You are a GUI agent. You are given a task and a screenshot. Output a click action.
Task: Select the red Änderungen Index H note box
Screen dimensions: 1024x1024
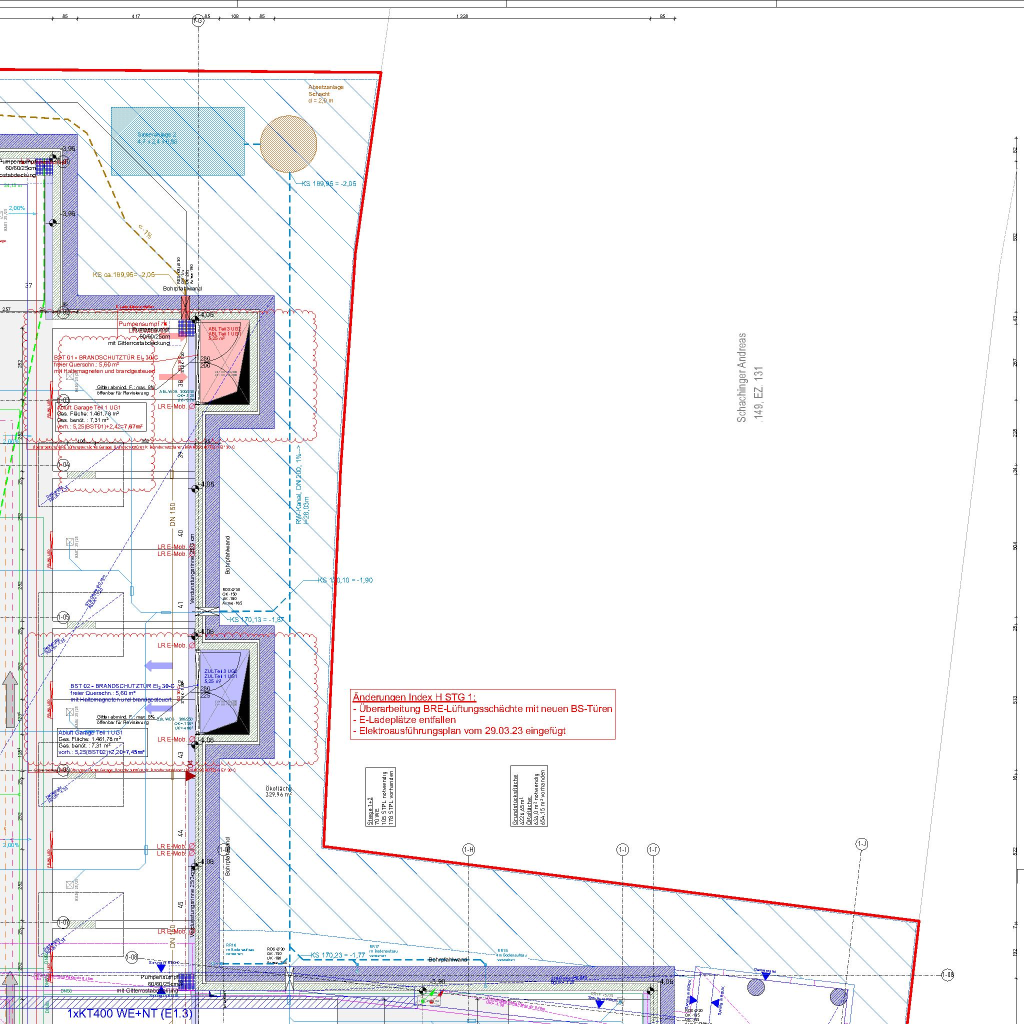483,714
